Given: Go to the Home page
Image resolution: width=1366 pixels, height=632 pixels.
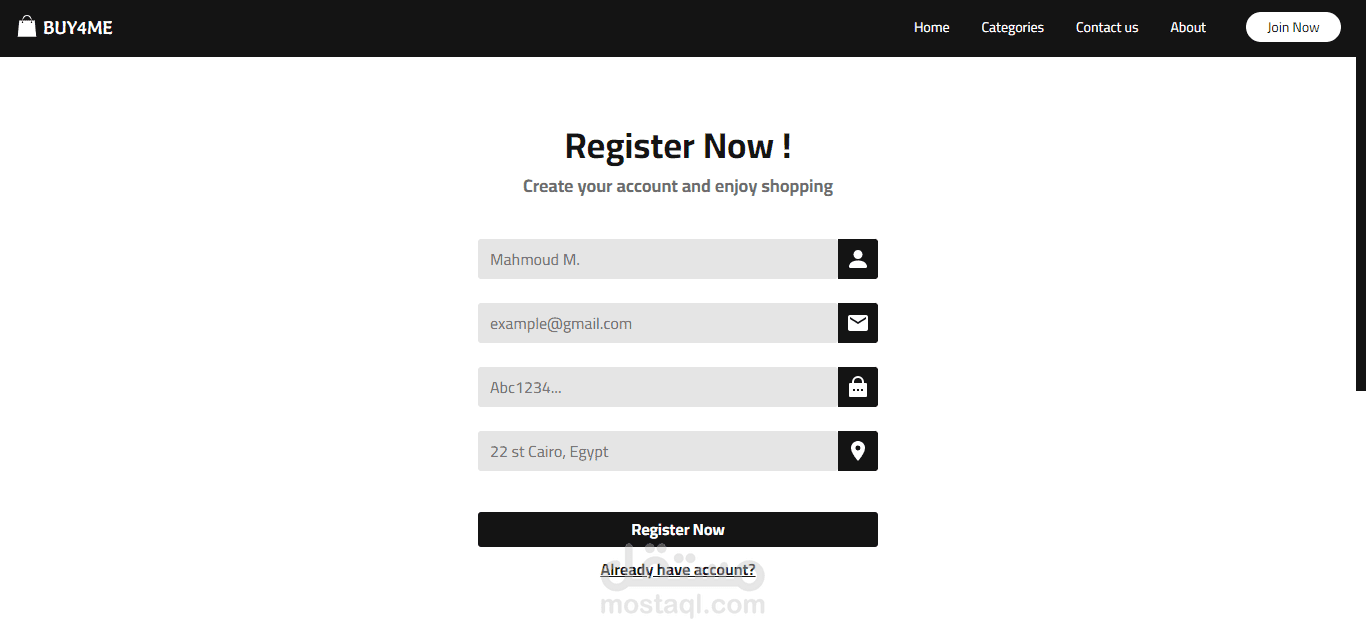Looking at the screenshot, I should pyautogui.click(x=931, y=28).
